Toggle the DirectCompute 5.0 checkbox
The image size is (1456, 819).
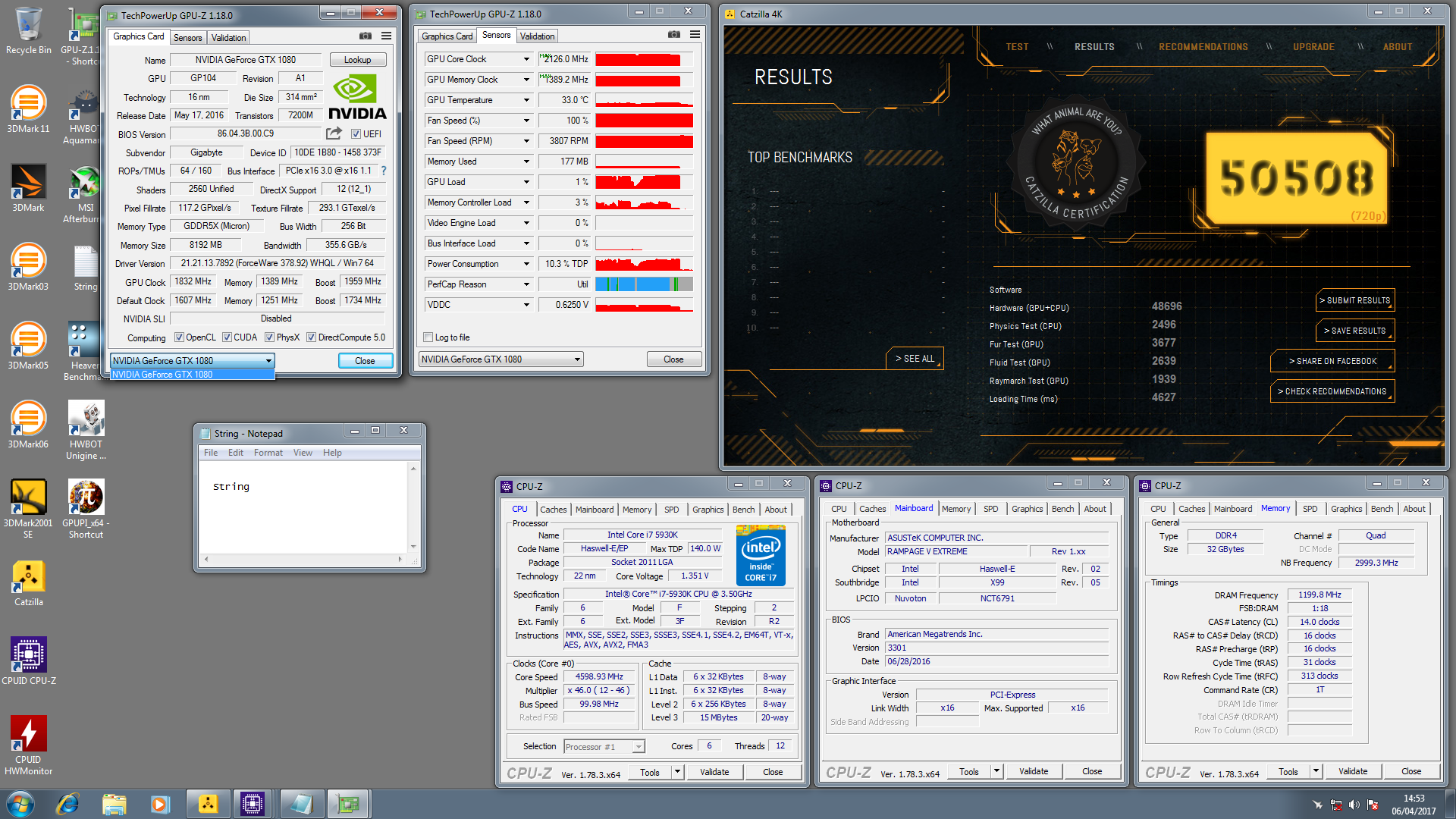coord(311,337)
